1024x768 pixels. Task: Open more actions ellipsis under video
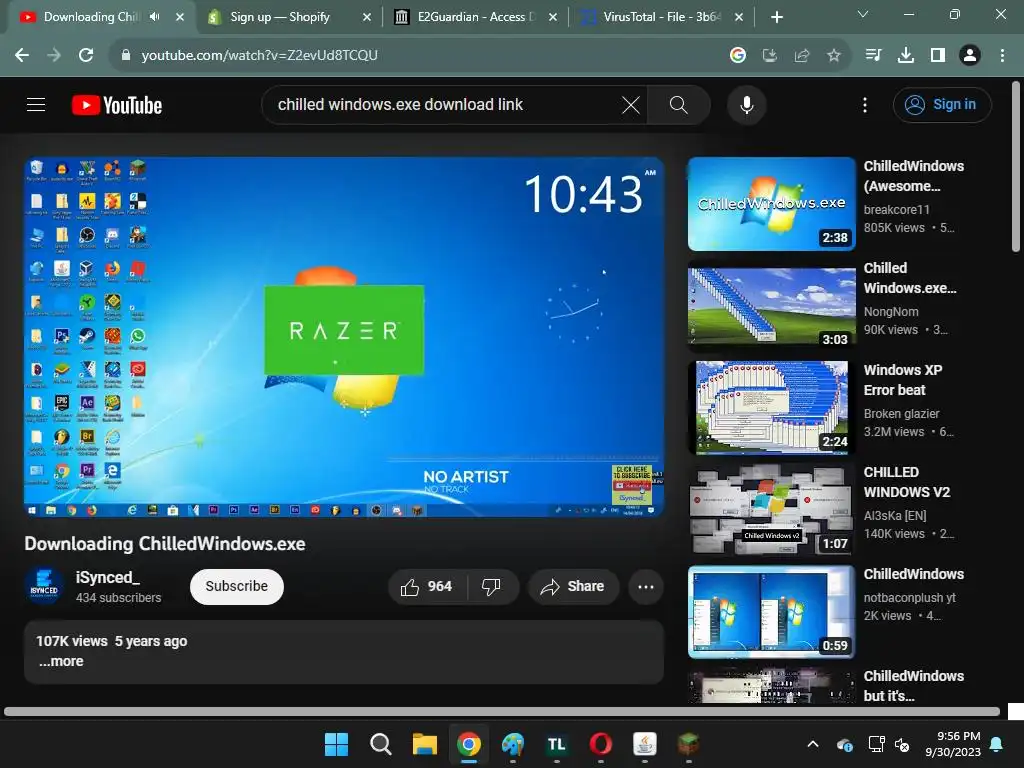pyautogui.click(x=646, y=586)
